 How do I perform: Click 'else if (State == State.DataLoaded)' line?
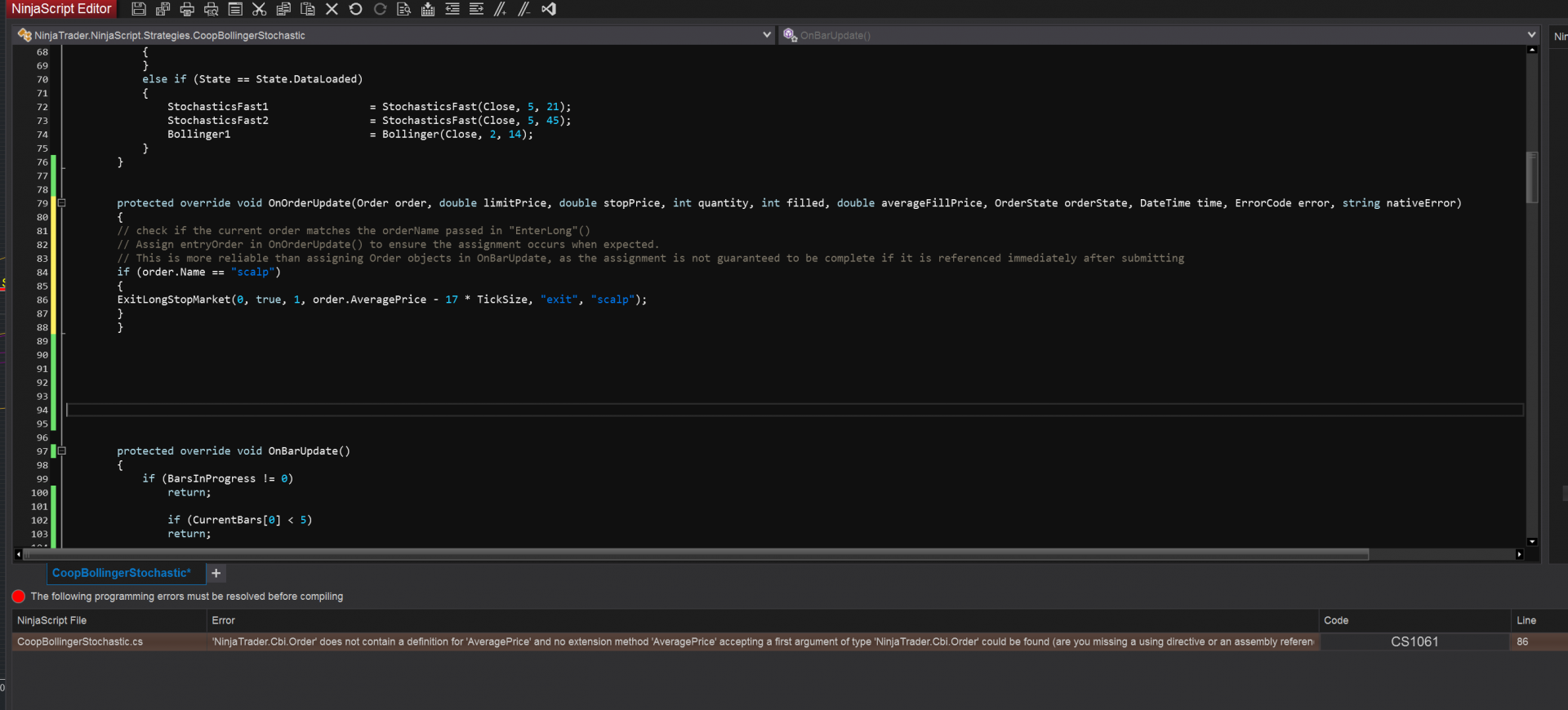252,79
